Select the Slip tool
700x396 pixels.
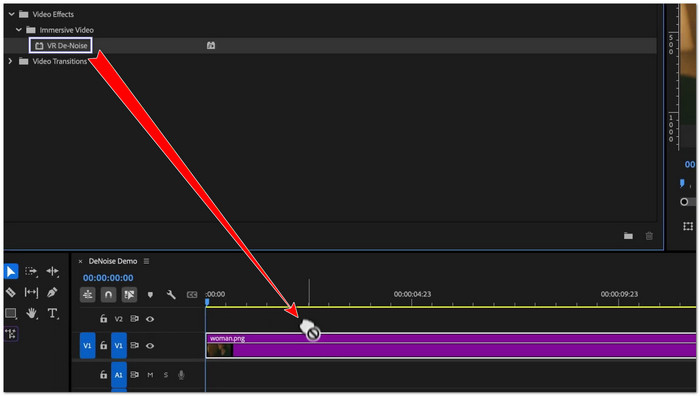[31, 293]
